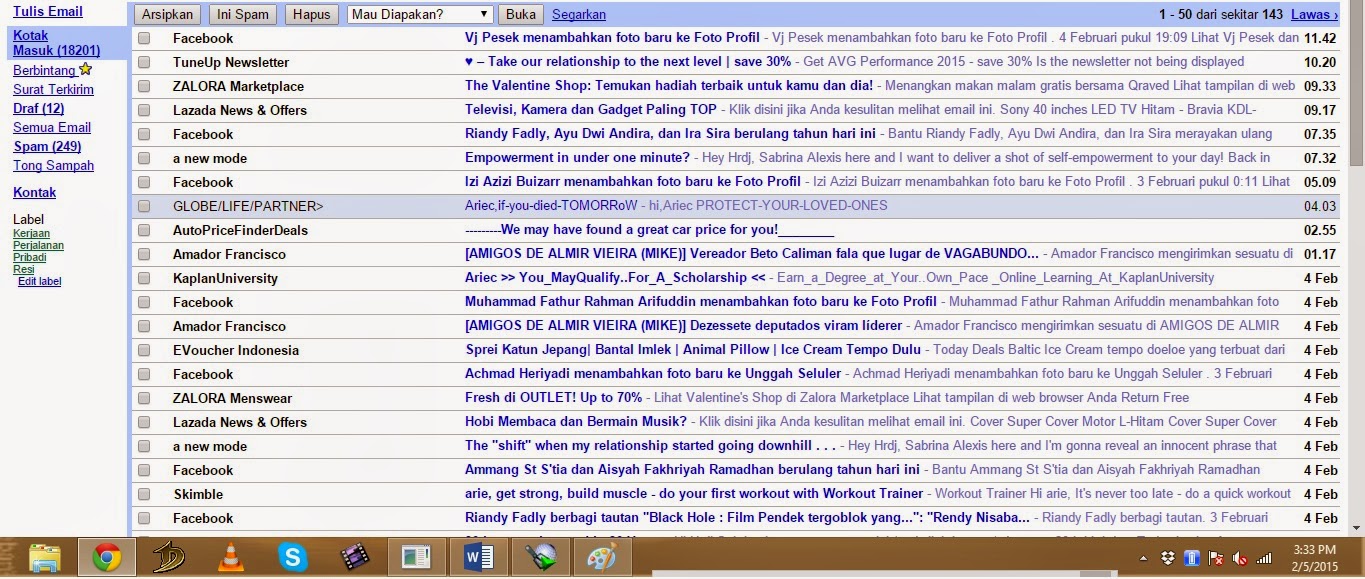Check the TuneUp Newsletter email checkbox
Image resolution: width=1365 pixels, height=579 pixels.
pos(144,62)
